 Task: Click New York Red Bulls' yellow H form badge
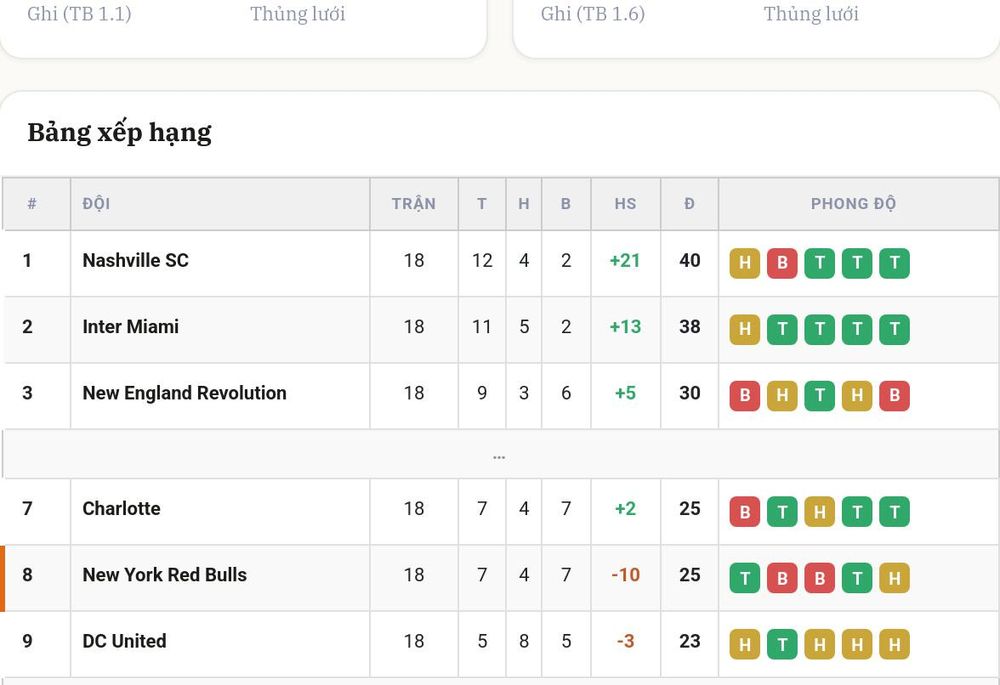[x=894, y=578]
